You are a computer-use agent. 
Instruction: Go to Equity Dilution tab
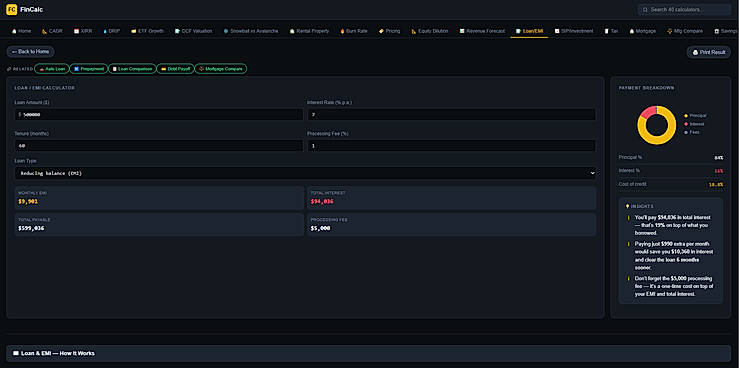429,31
